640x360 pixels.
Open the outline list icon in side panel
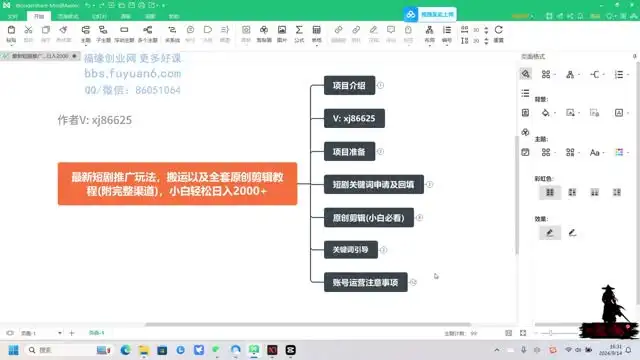(525, 93)
